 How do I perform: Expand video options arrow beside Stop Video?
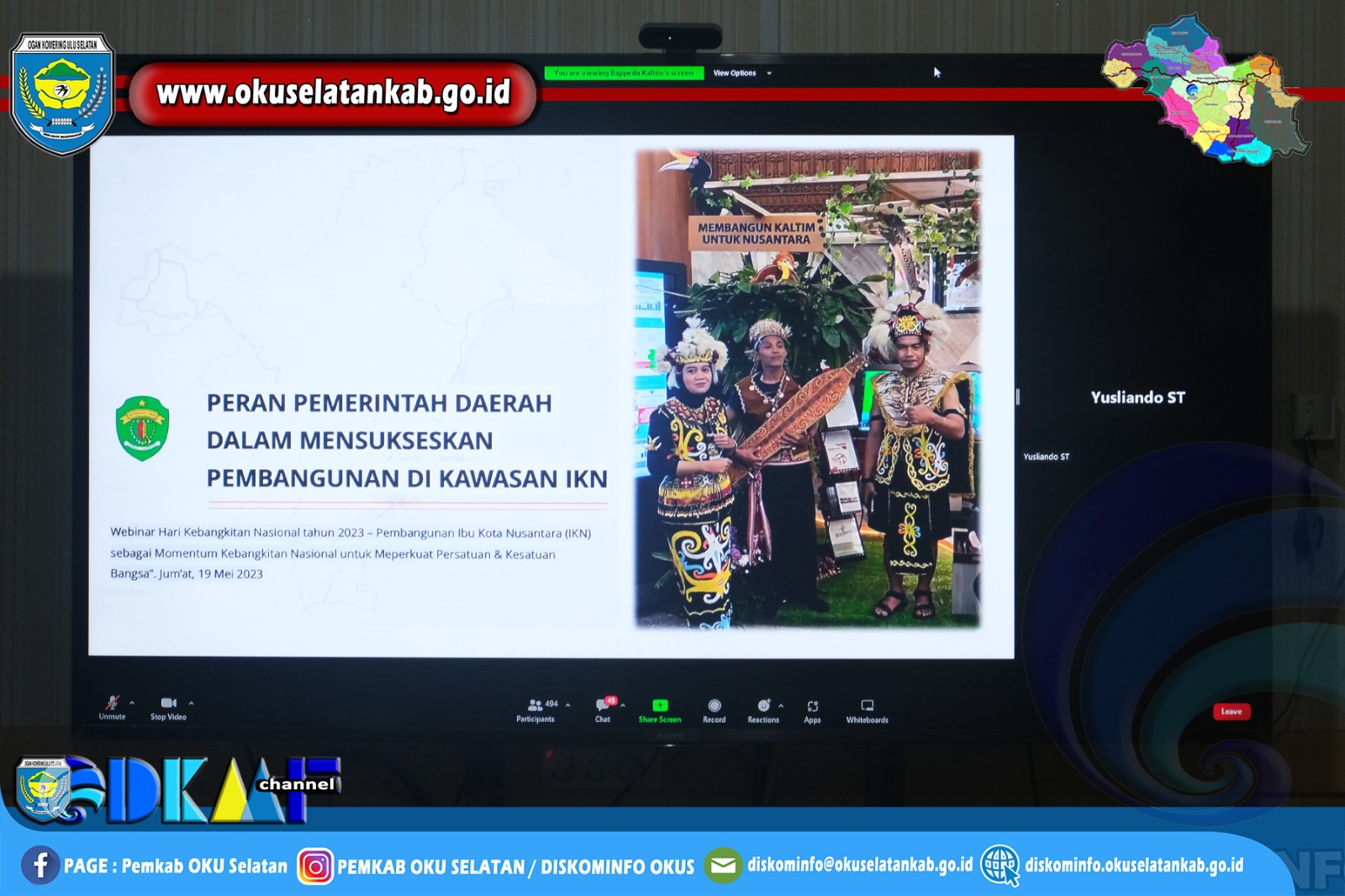point(192,703)
